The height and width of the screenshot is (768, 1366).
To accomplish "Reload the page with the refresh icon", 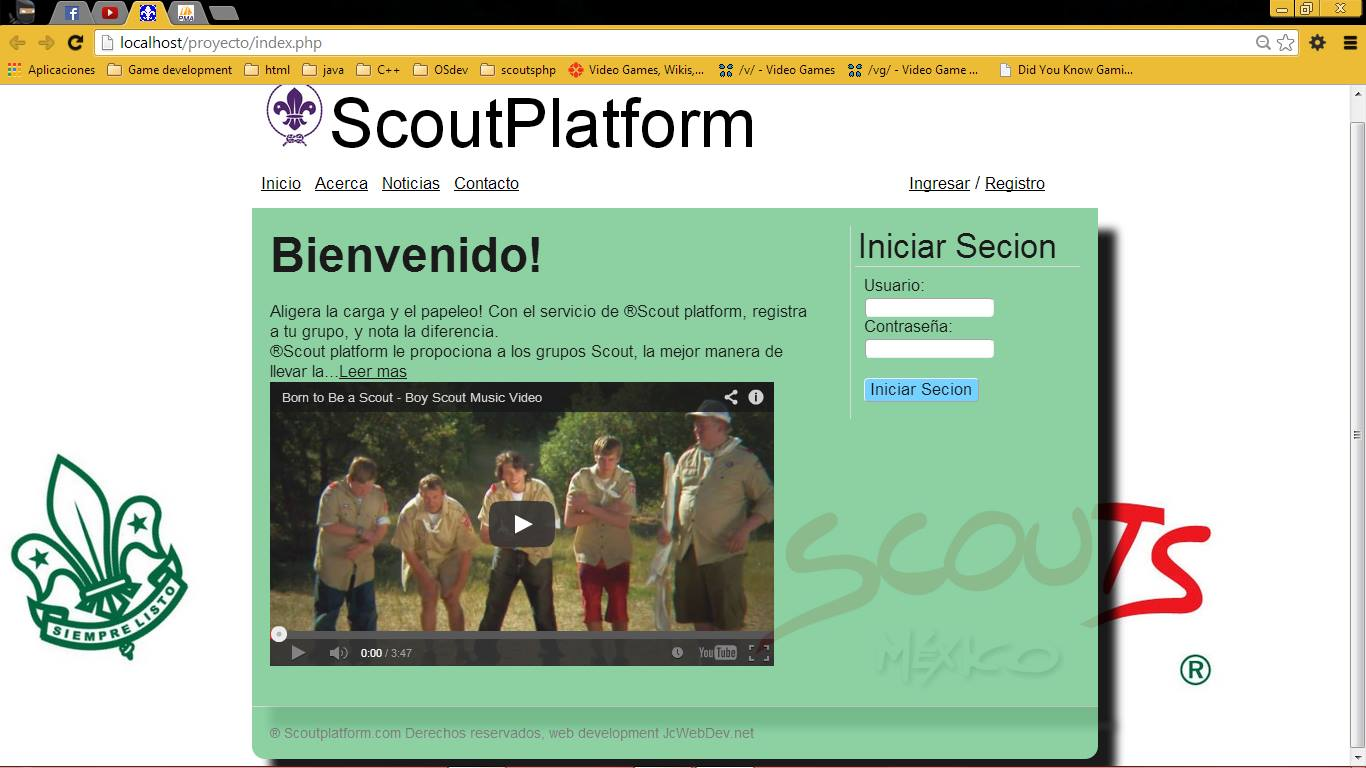I will tap(75, 42).
